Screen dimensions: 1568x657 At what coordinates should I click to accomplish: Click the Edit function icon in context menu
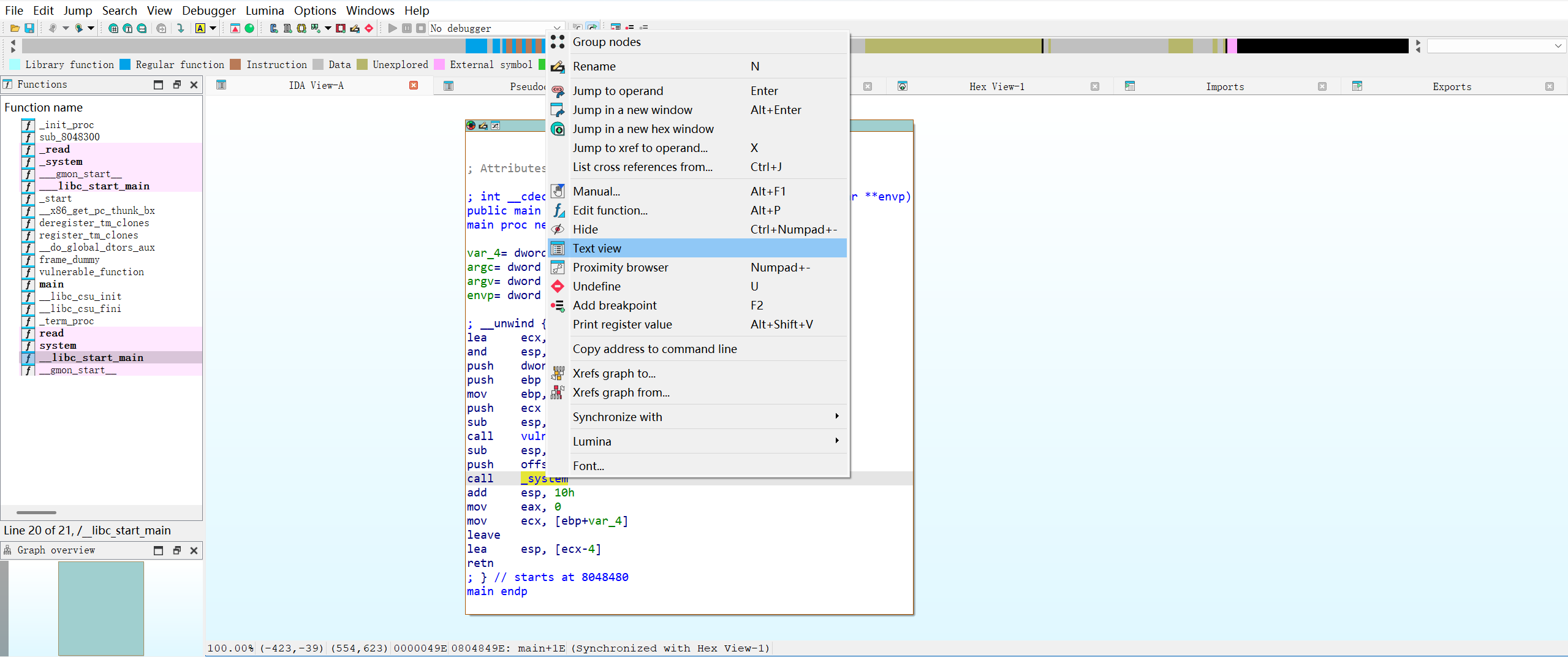click(558, 210)
